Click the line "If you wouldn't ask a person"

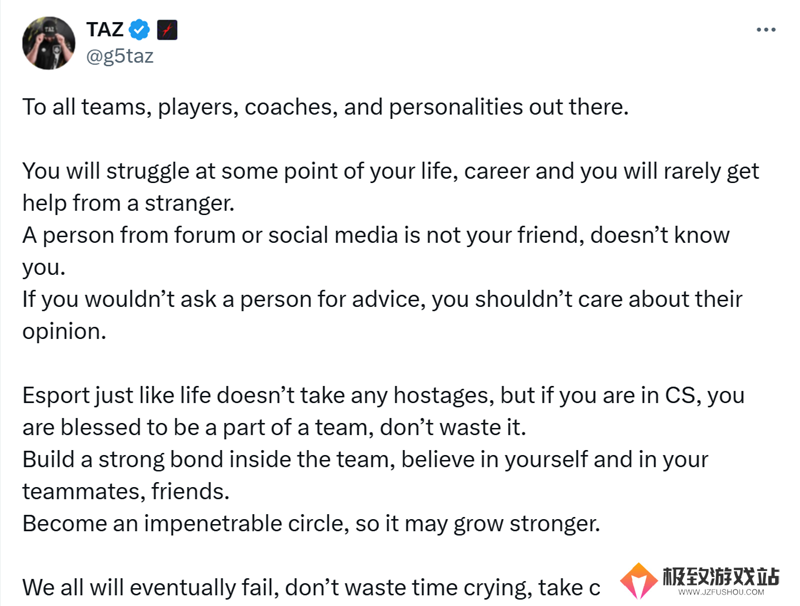(x=382, y=299)
